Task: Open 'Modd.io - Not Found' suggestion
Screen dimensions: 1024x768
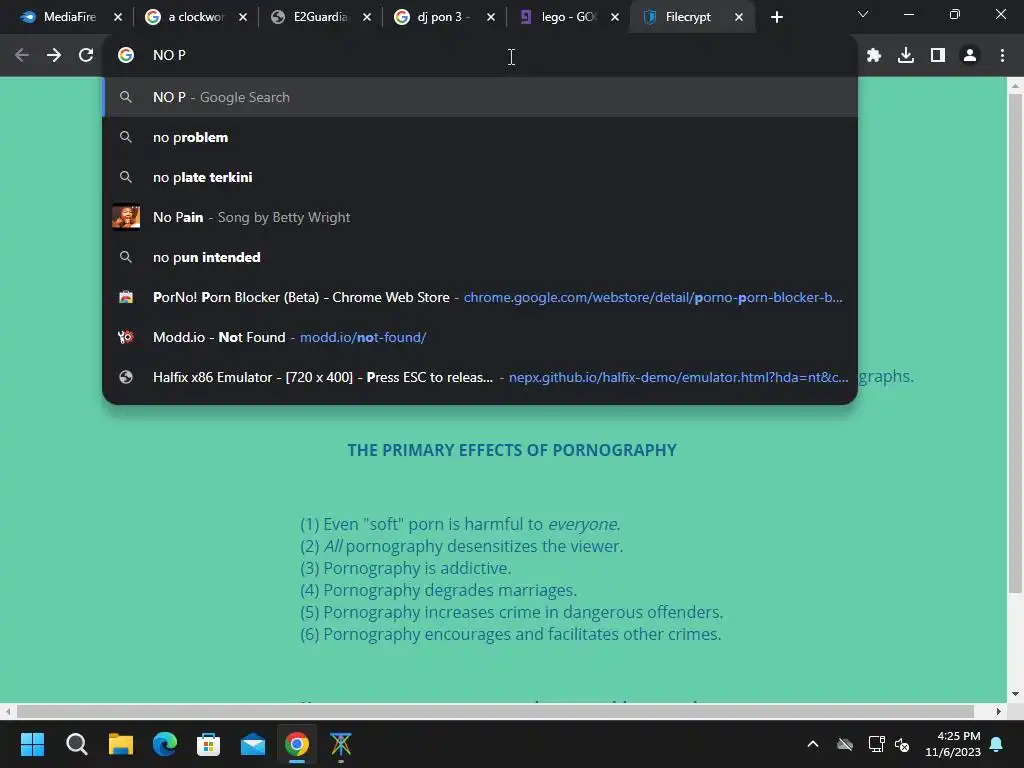Action: tap(480, 337)
